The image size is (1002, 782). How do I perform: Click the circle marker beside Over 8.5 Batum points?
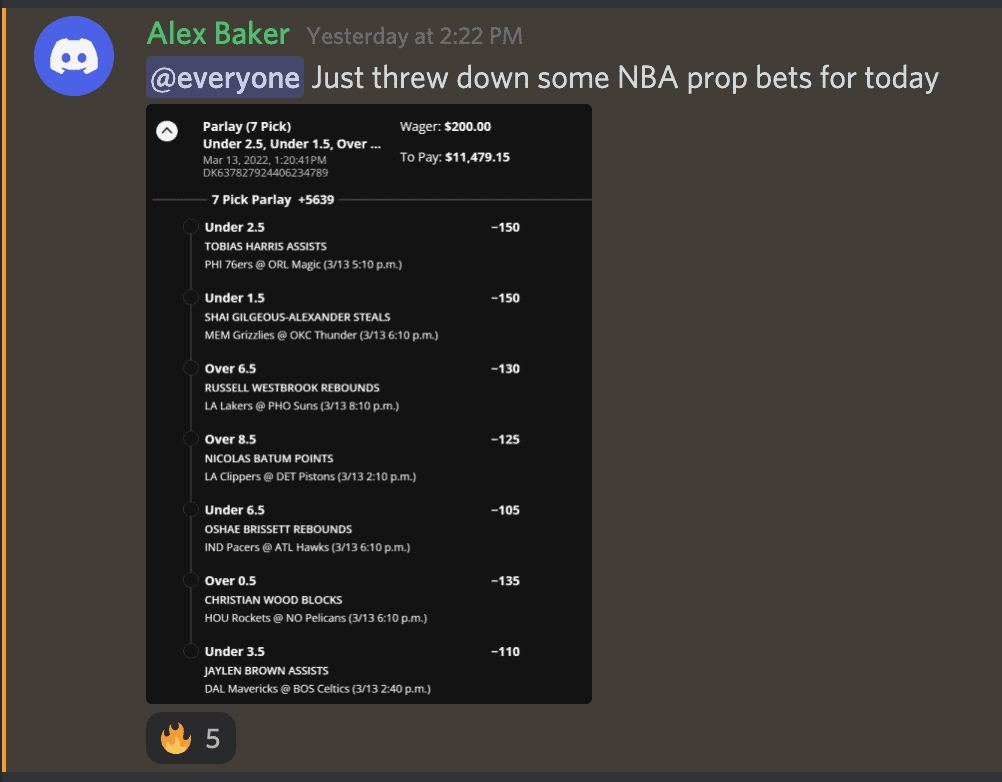tap(190, 438)
